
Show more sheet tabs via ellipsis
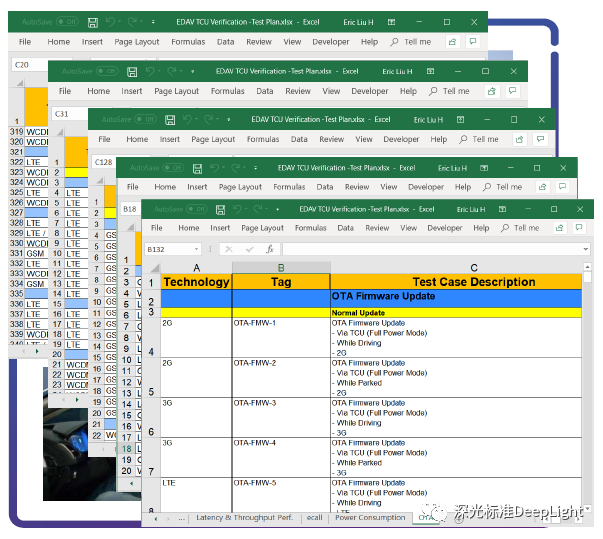point(182,518)
